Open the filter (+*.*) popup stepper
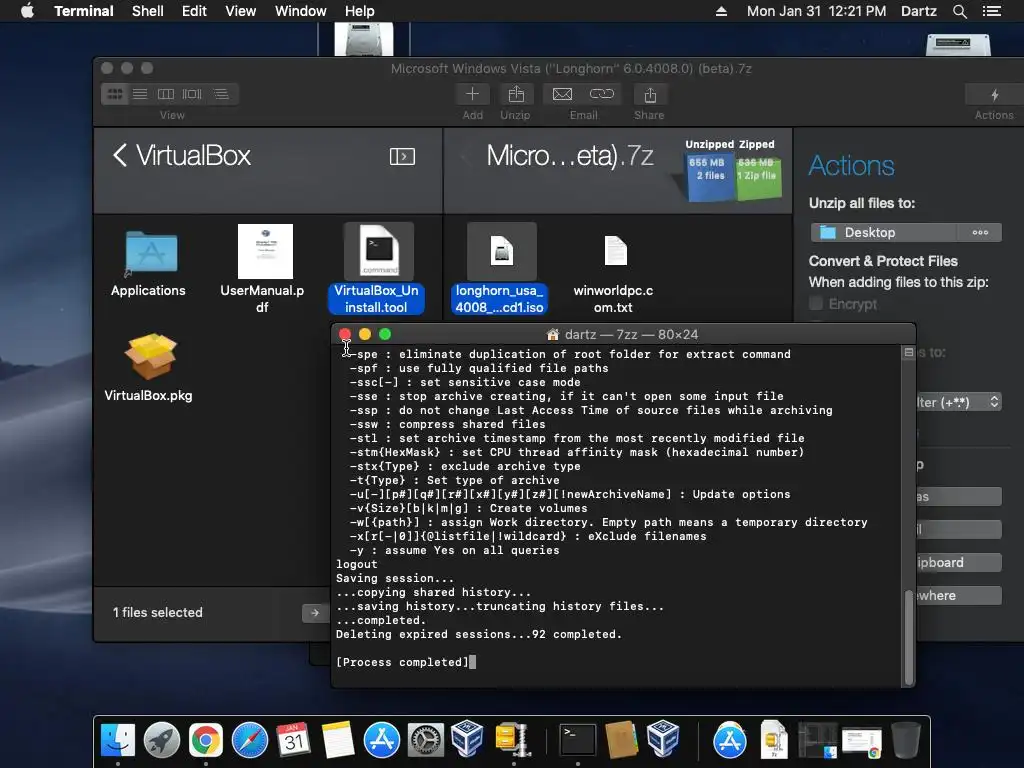Screen dimensions: 1024x768 (x=994, y=402)
